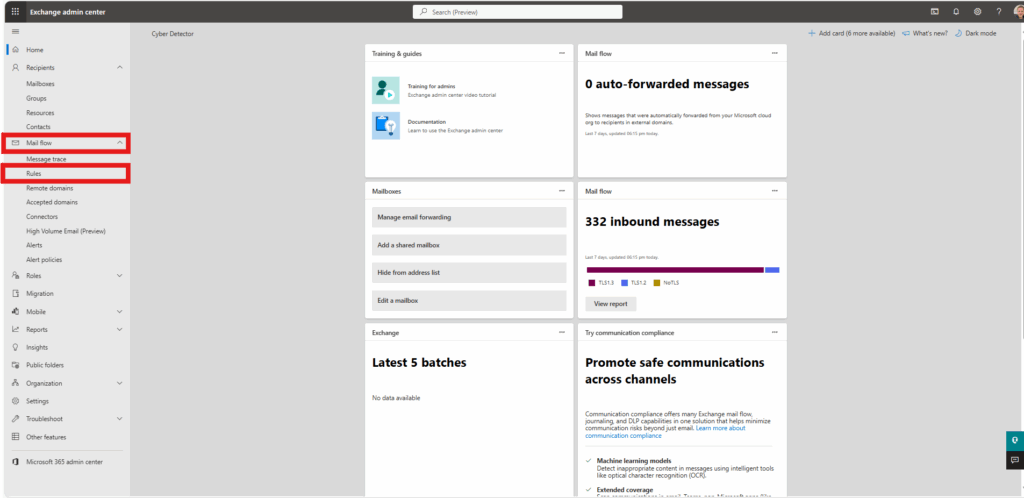The width and height of the screenshot is (1024, 498).
Task: Open What's new?
Action: (925, 33)
